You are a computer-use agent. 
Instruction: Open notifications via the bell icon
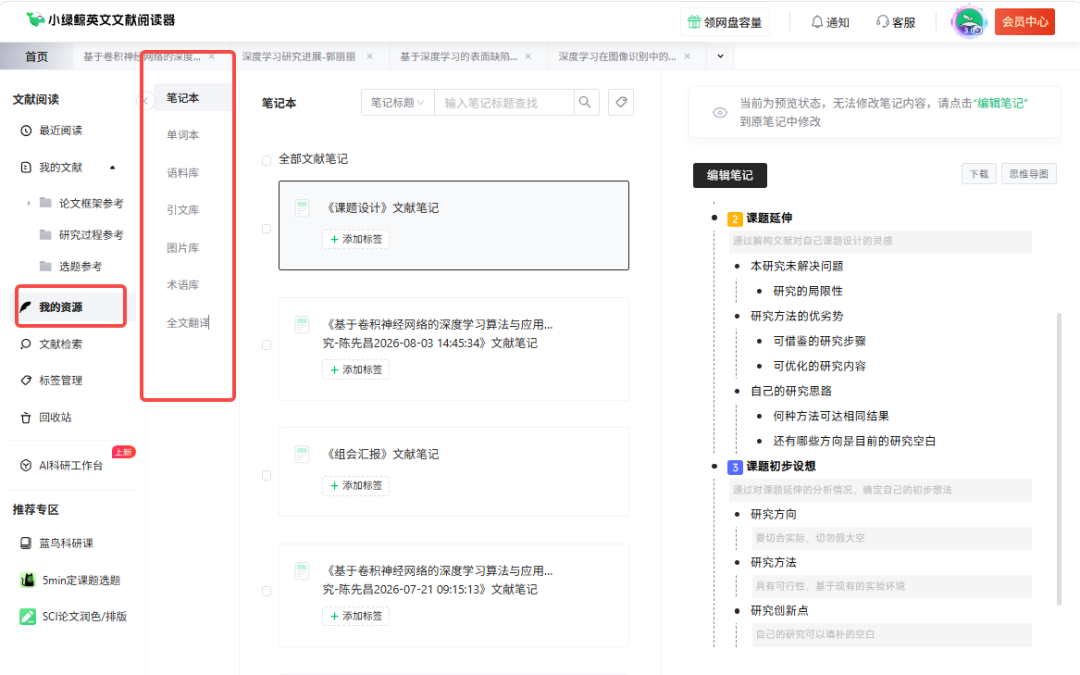(817, 22)
